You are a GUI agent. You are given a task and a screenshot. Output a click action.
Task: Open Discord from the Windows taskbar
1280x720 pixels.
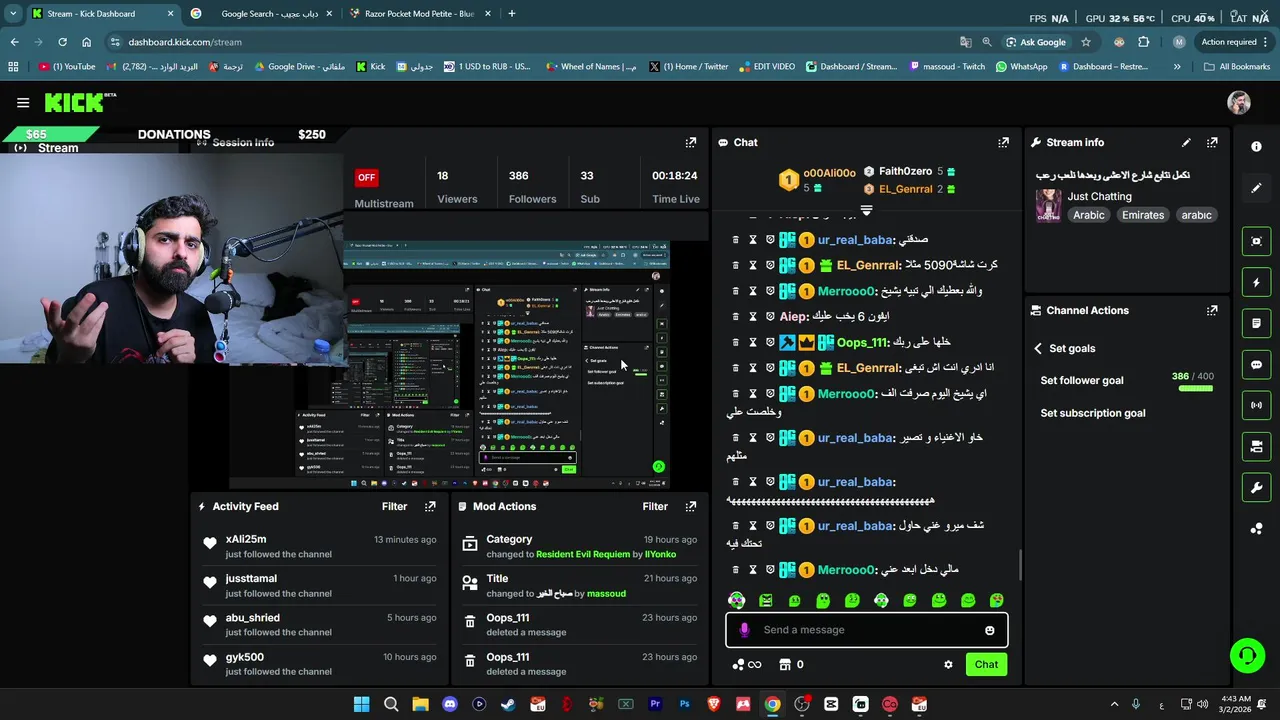[x=449, y=705]
